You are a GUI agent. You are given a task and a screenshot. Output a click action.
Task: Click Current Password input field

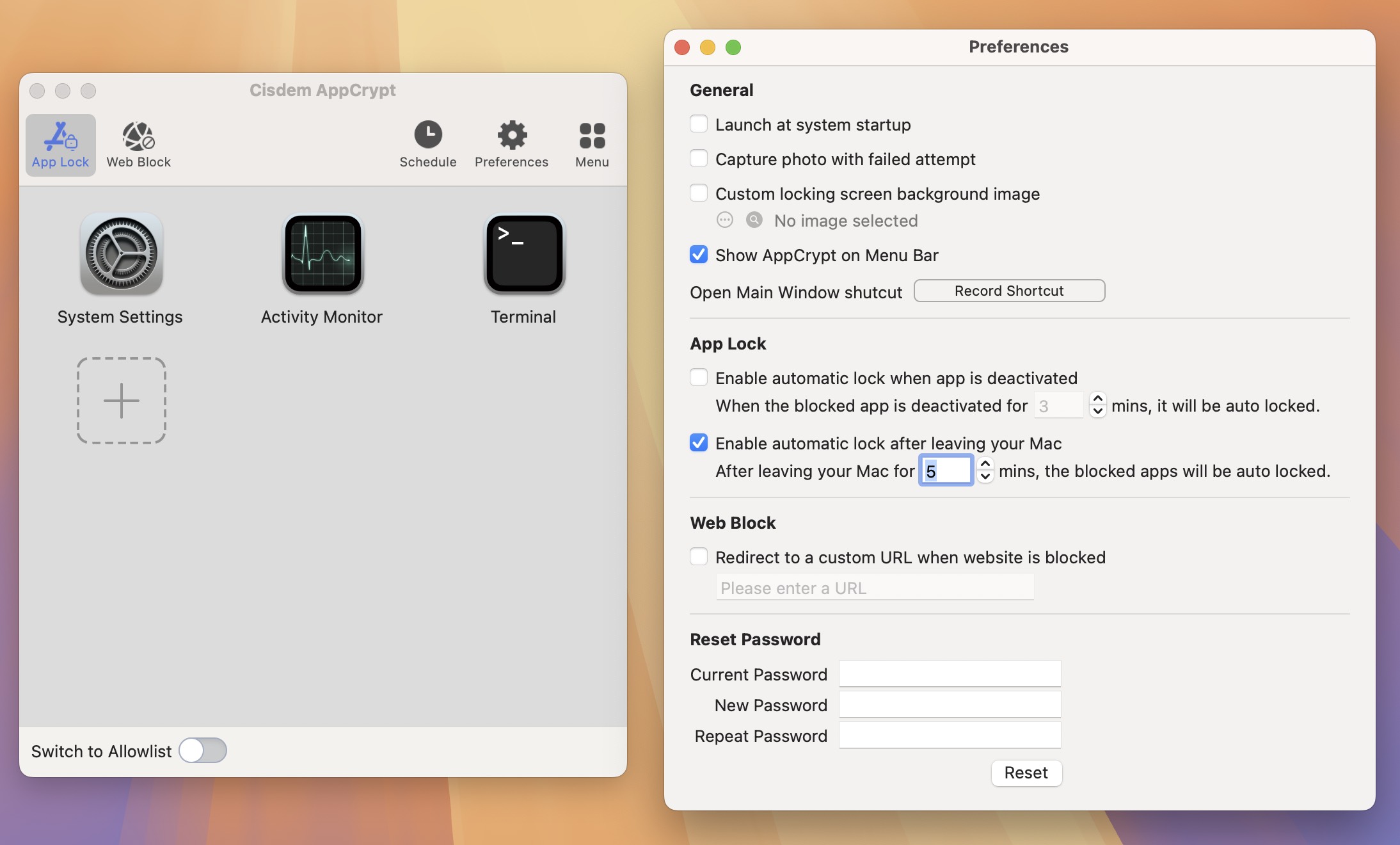point(950,673)
